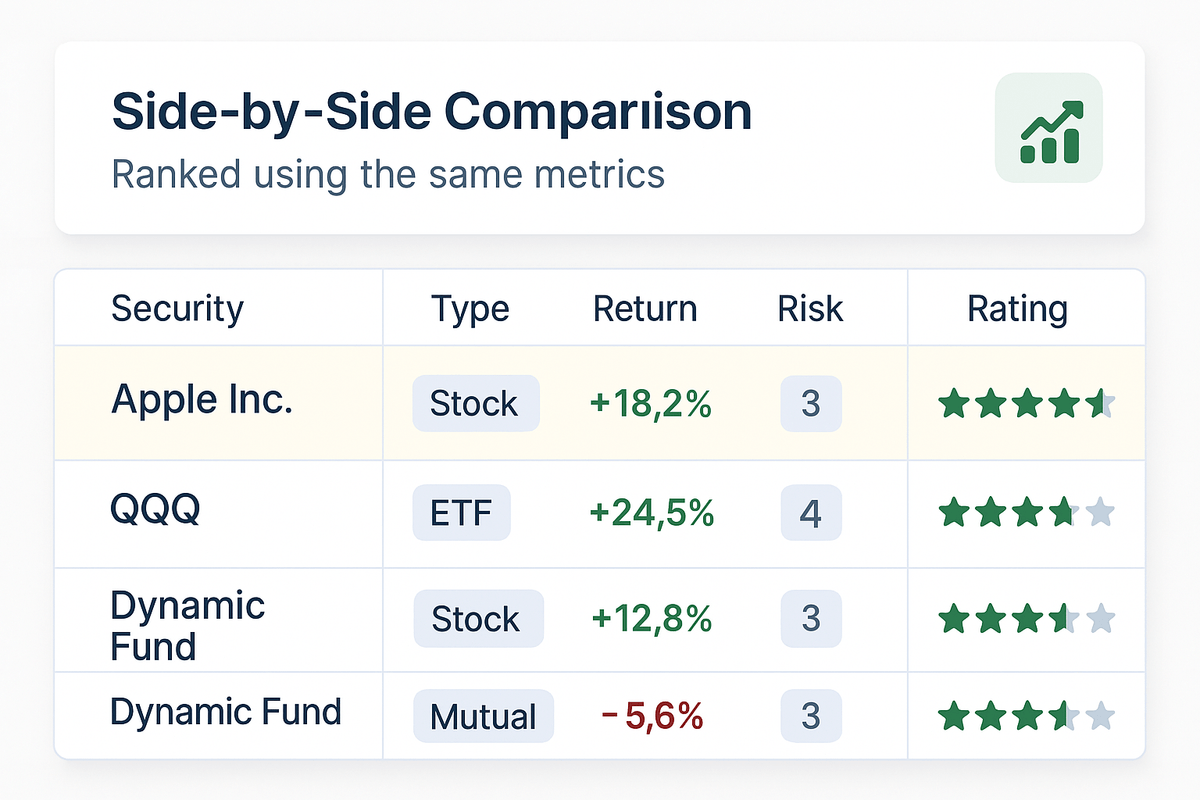1200x800 pixels.
Task: Open the QQQ security name
Action: point(155,510)
